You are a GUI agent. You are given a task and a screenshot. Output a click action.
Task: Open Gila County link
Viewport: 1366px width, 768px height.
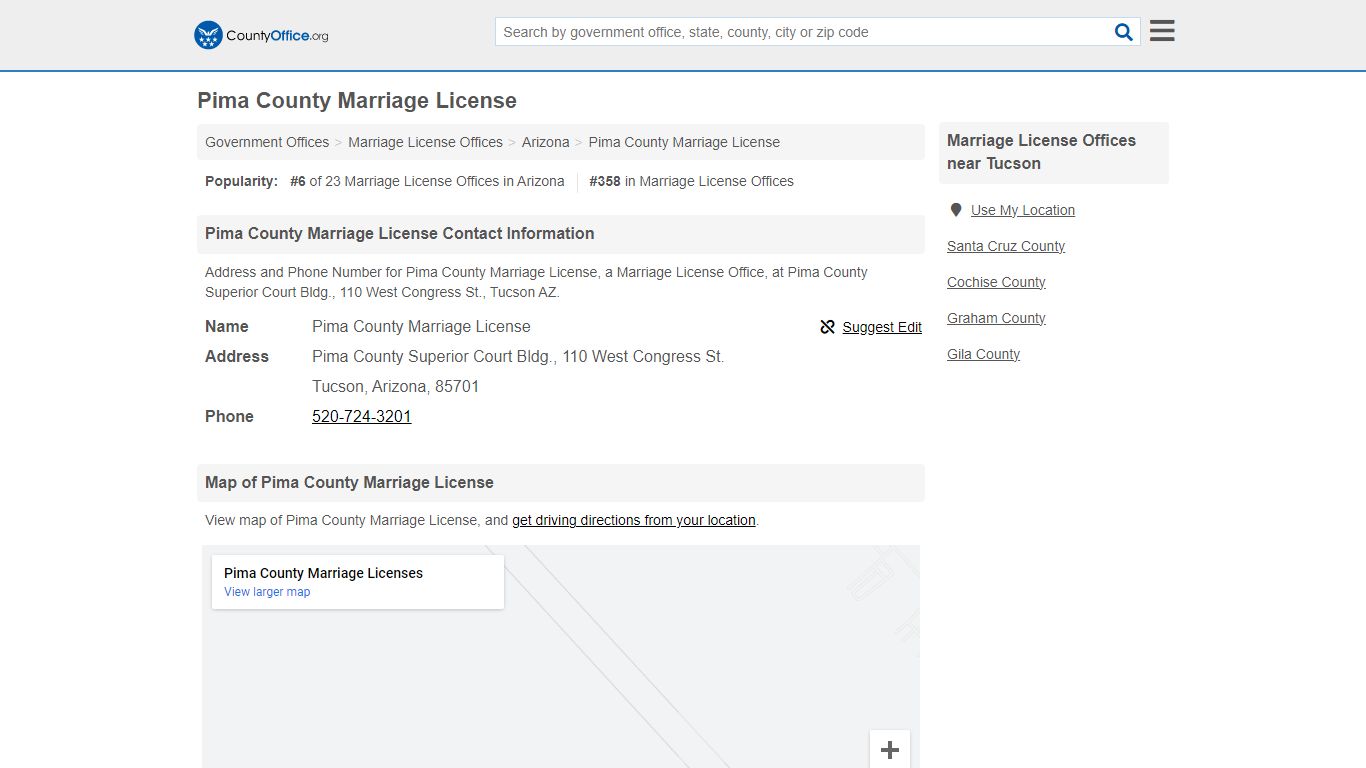[x=983, y=354]
